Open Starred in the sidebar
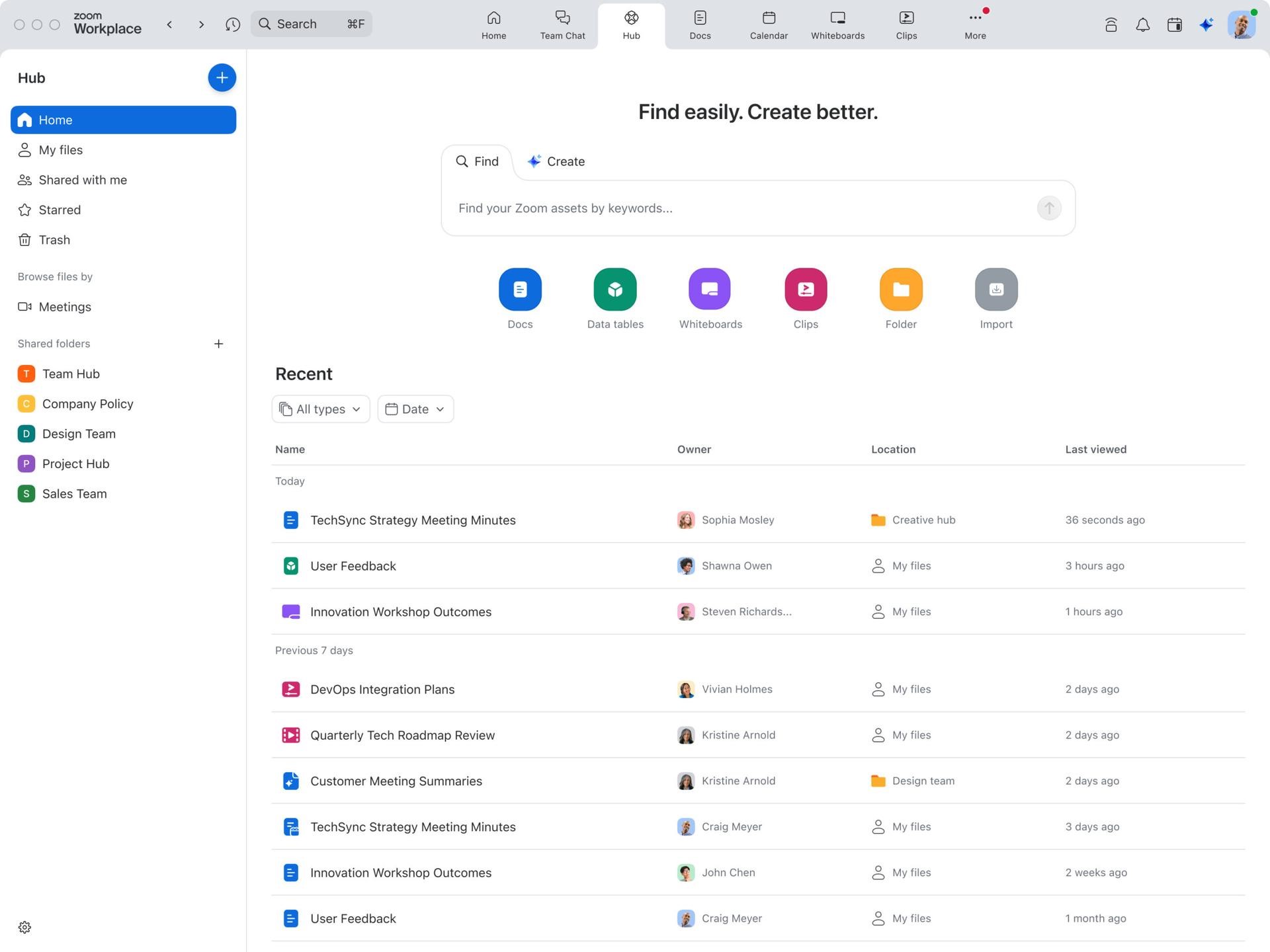The image size is (1270, 952). coord(60,210)
